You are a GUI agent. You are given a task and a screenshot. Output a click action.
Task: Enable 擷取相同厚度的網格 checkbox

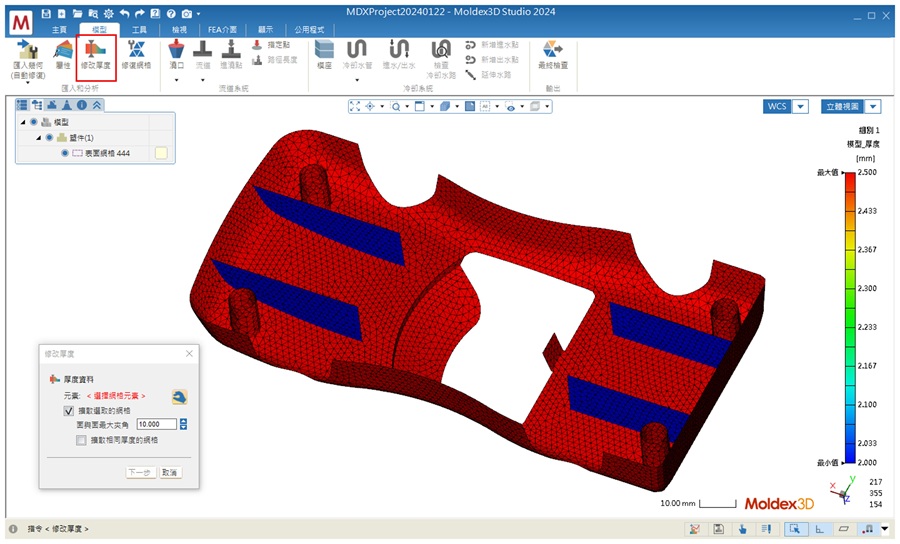click(81, 439)
